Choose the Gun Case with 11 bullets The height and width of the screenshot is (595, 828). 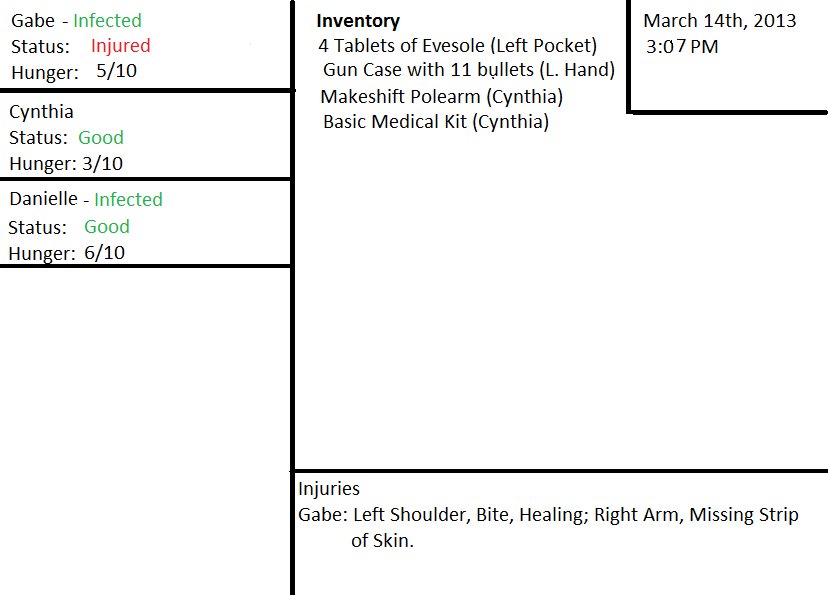(468, 71)
